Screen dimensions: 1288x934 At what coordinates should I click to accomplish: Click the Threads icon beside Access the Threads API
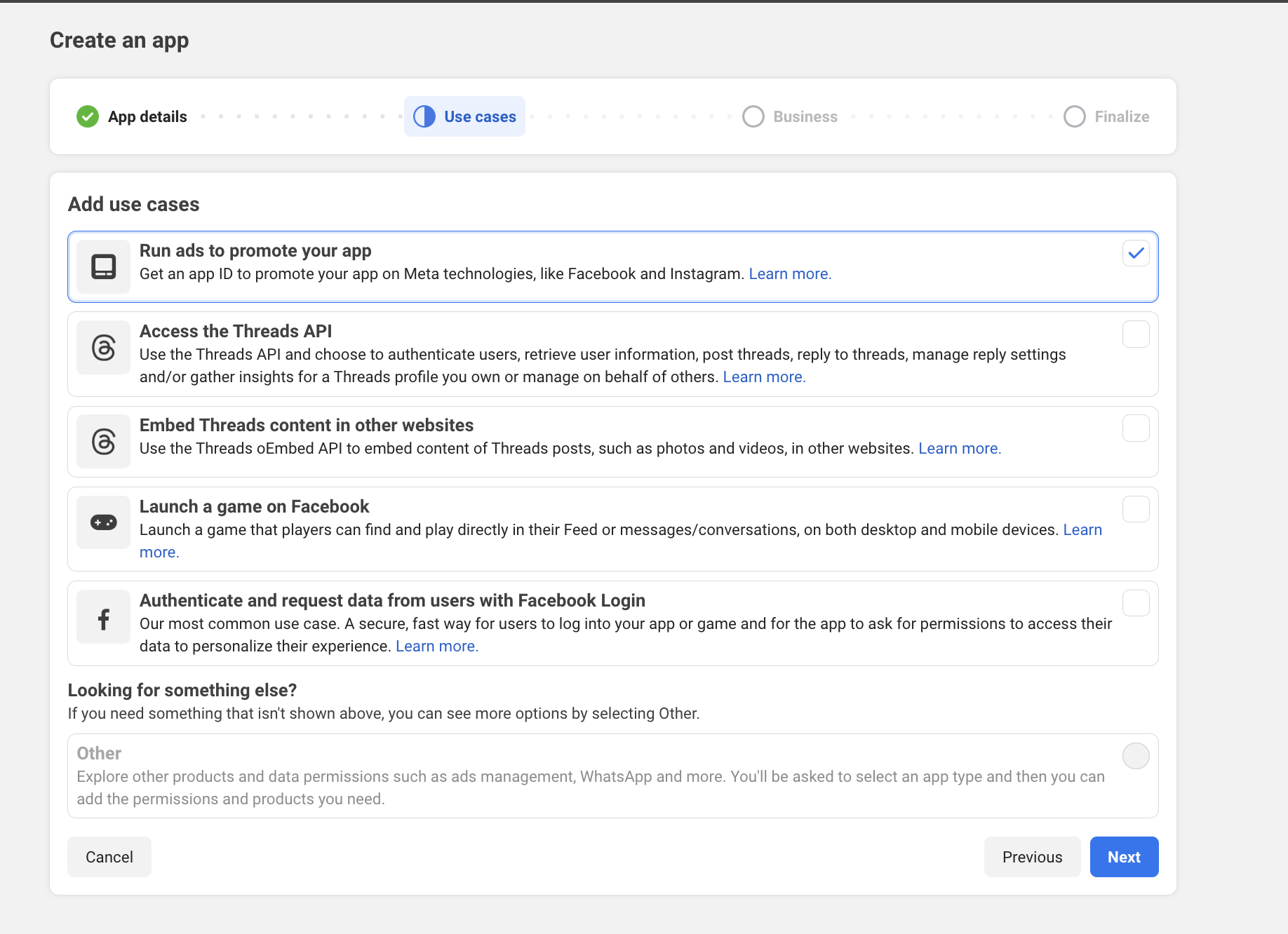point(103,347)
